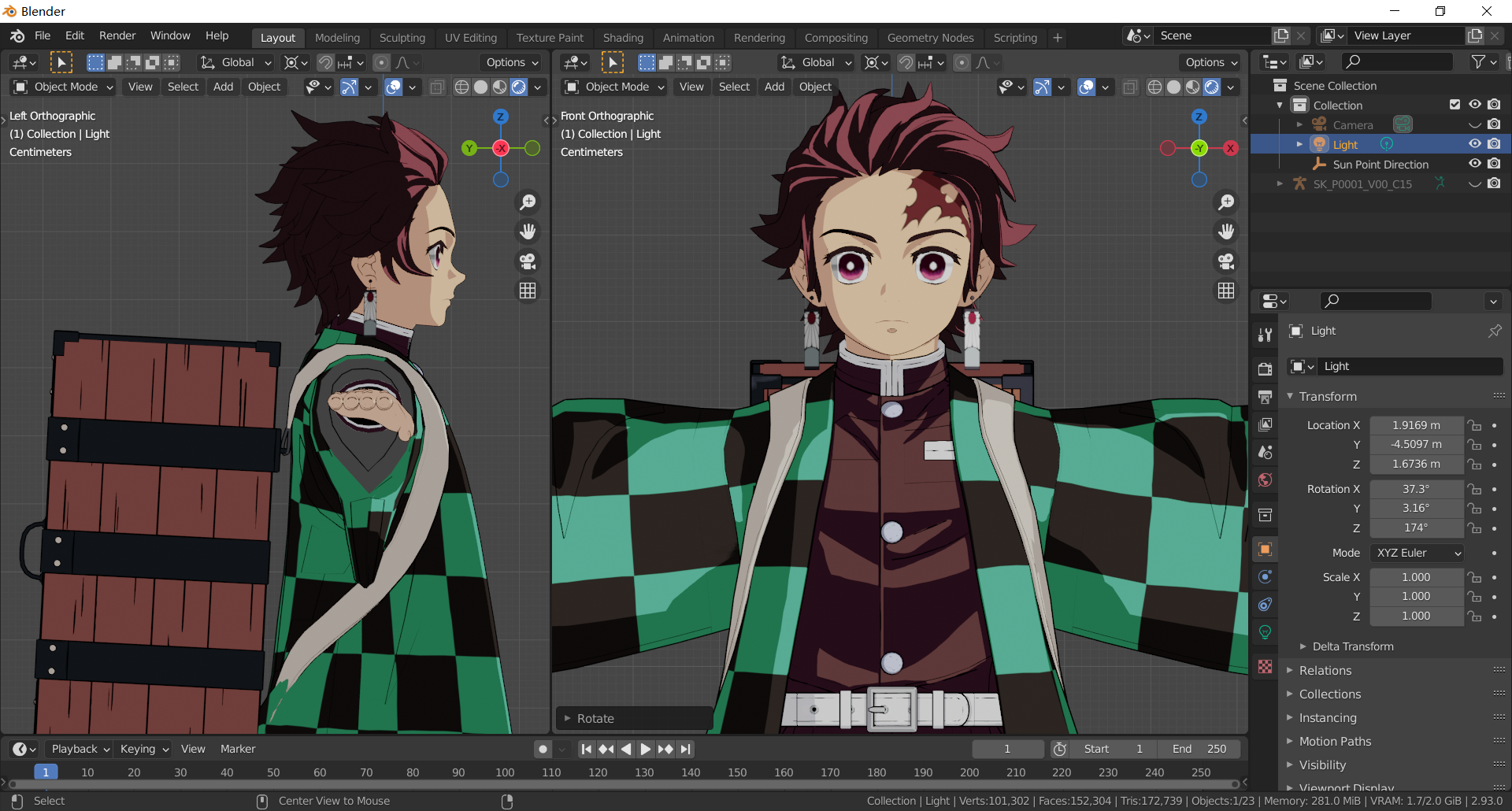
Task: Open the Physics properties tab
Action: 1265,576
